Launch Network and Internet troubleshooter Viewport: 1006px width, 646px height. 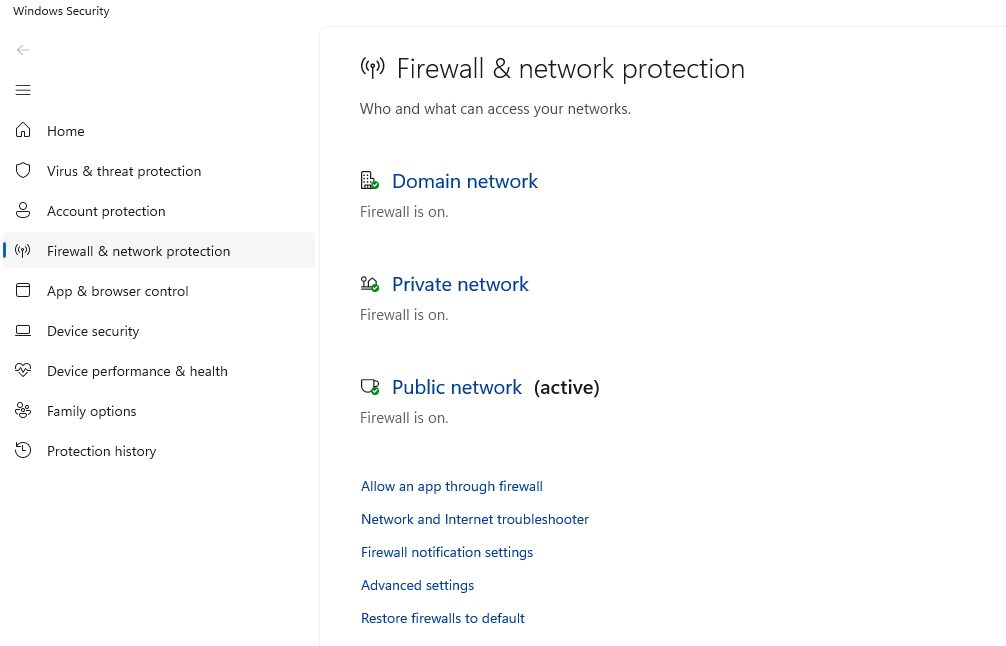pyautogui.click(x=474, y=519)
